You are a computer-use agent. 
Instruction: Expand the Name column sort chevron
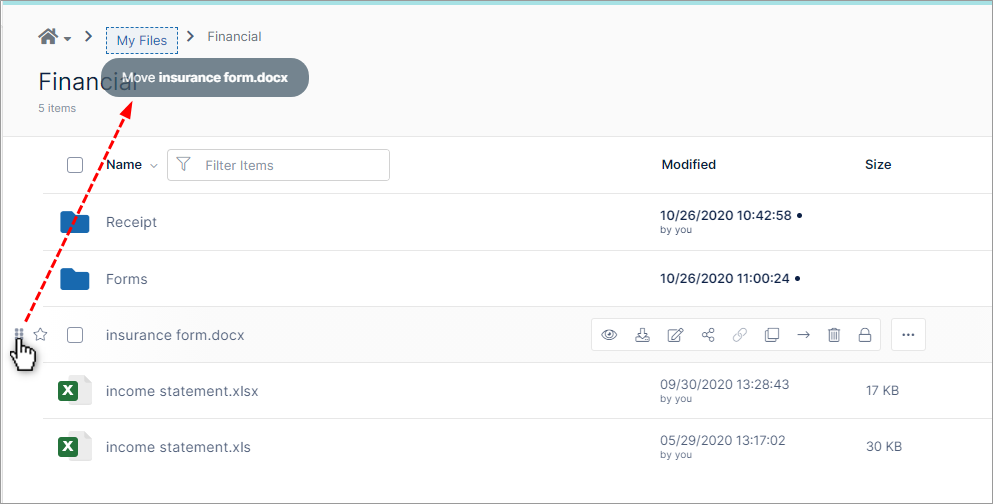(154, 166)
